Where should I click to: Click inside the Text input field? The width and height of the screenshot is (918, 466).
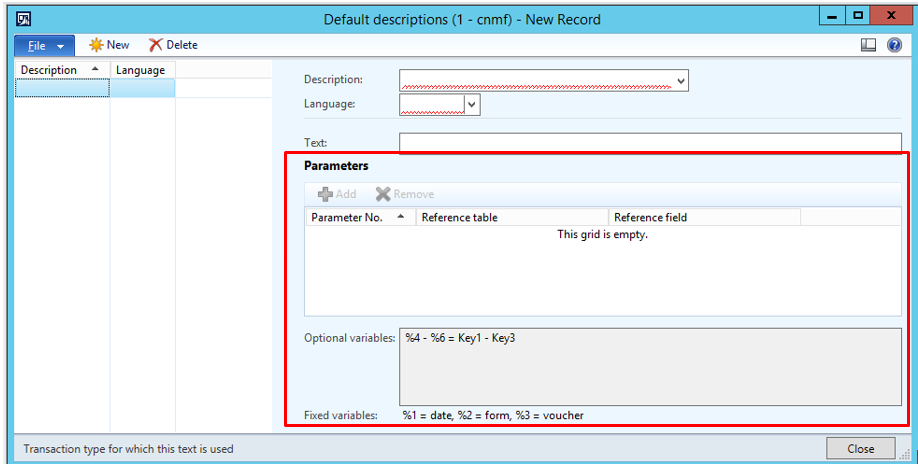[x=650, y=143]
